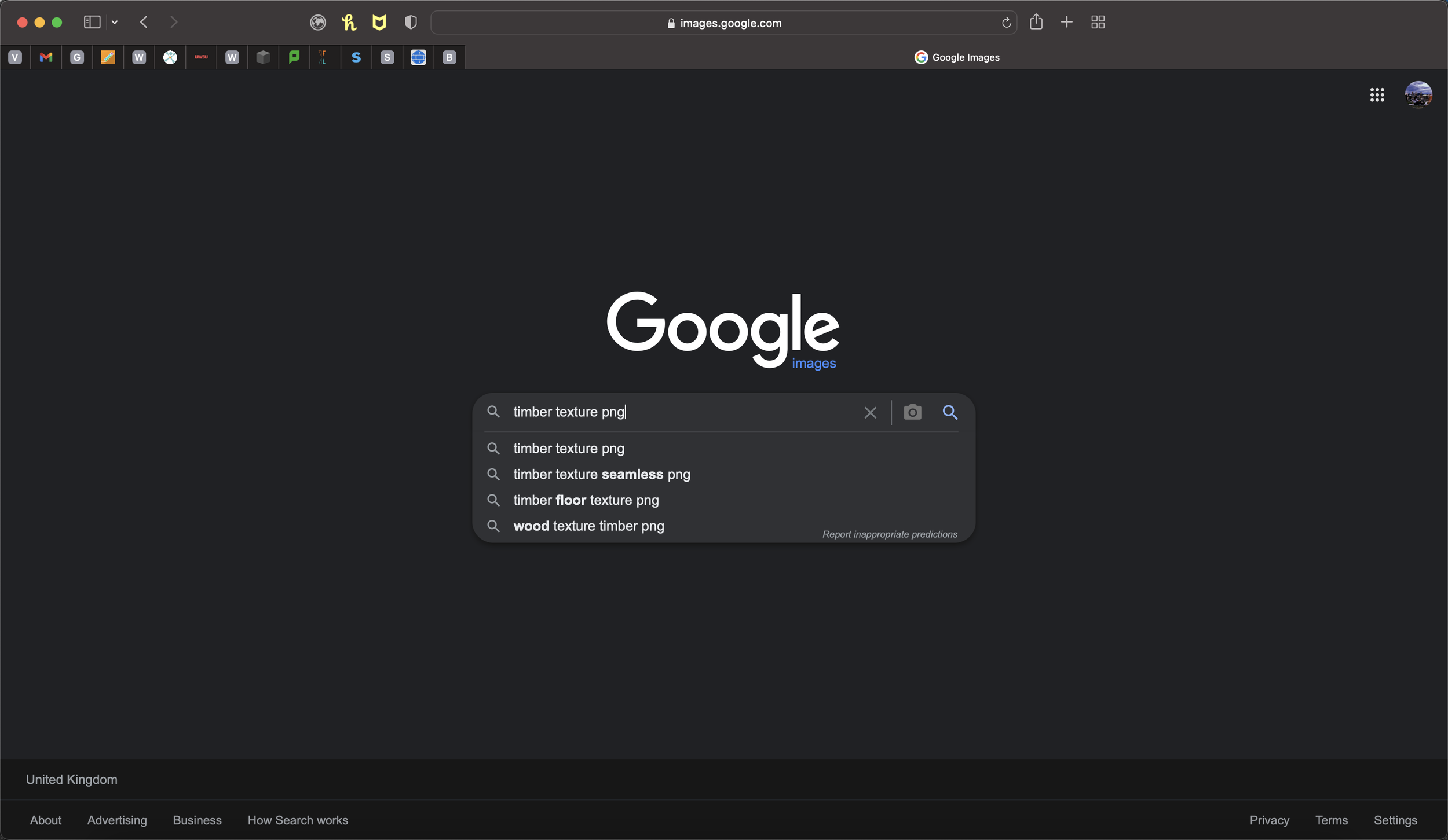
Task: Open the Google apps grid icon
Action: coord(1377,95)
